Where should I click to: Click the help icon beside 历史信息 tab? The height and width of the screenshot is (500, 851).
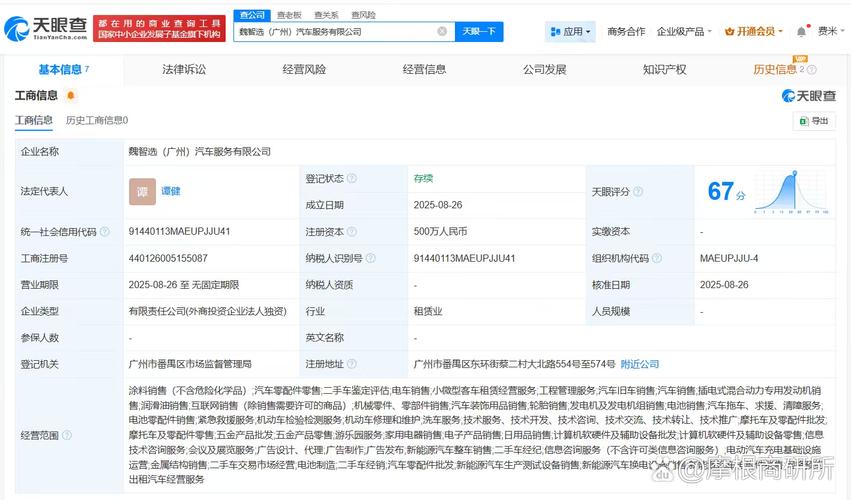(x=812, y=69)
